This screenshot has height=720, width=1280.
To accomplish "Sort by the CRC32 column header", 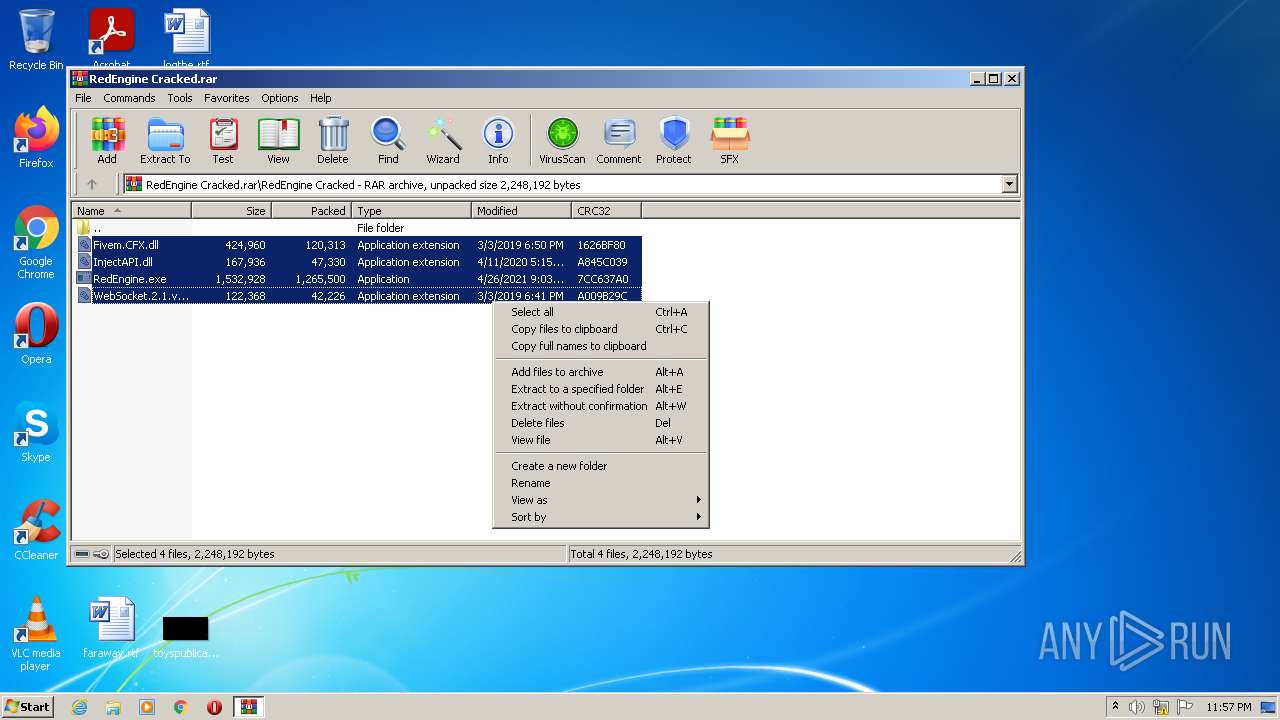I will coord(606,211).
